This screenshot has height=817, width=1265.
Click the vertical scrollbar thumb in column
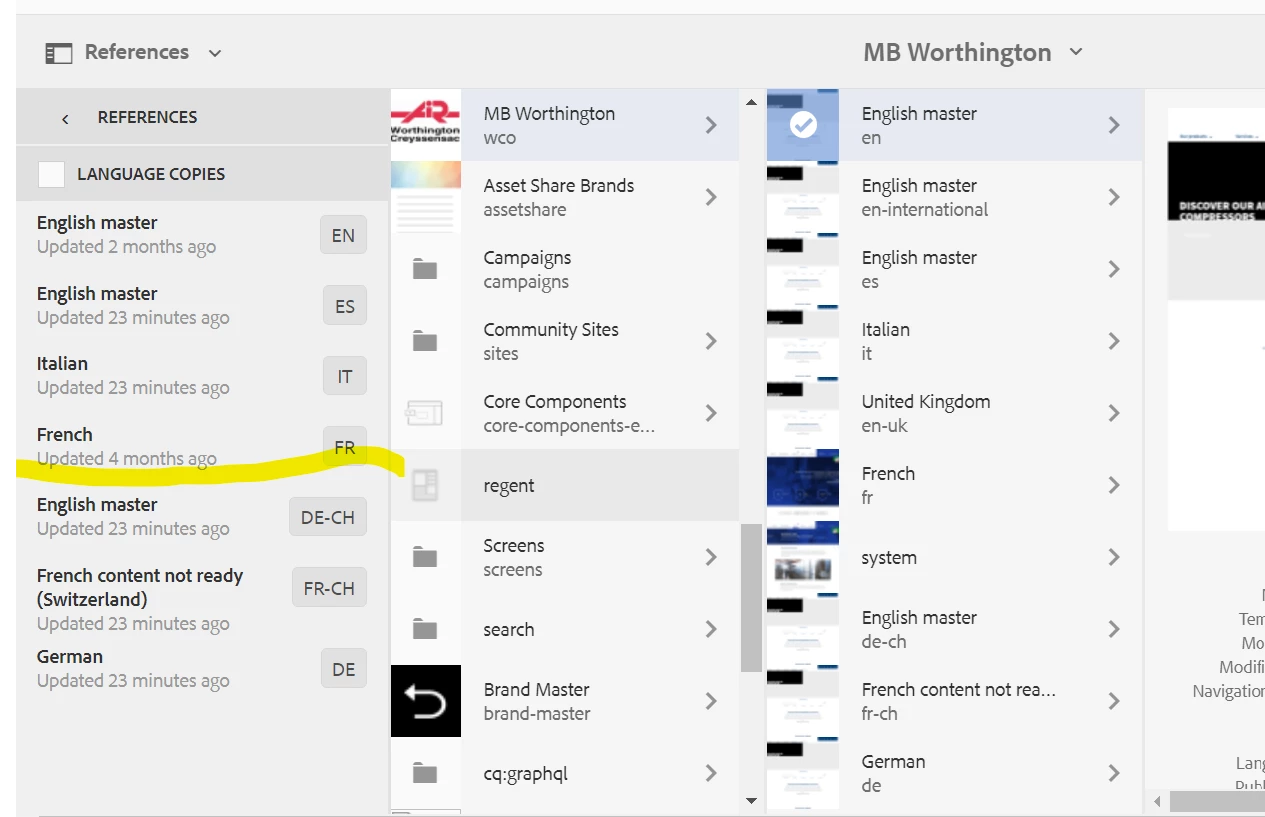click(751, 597)
